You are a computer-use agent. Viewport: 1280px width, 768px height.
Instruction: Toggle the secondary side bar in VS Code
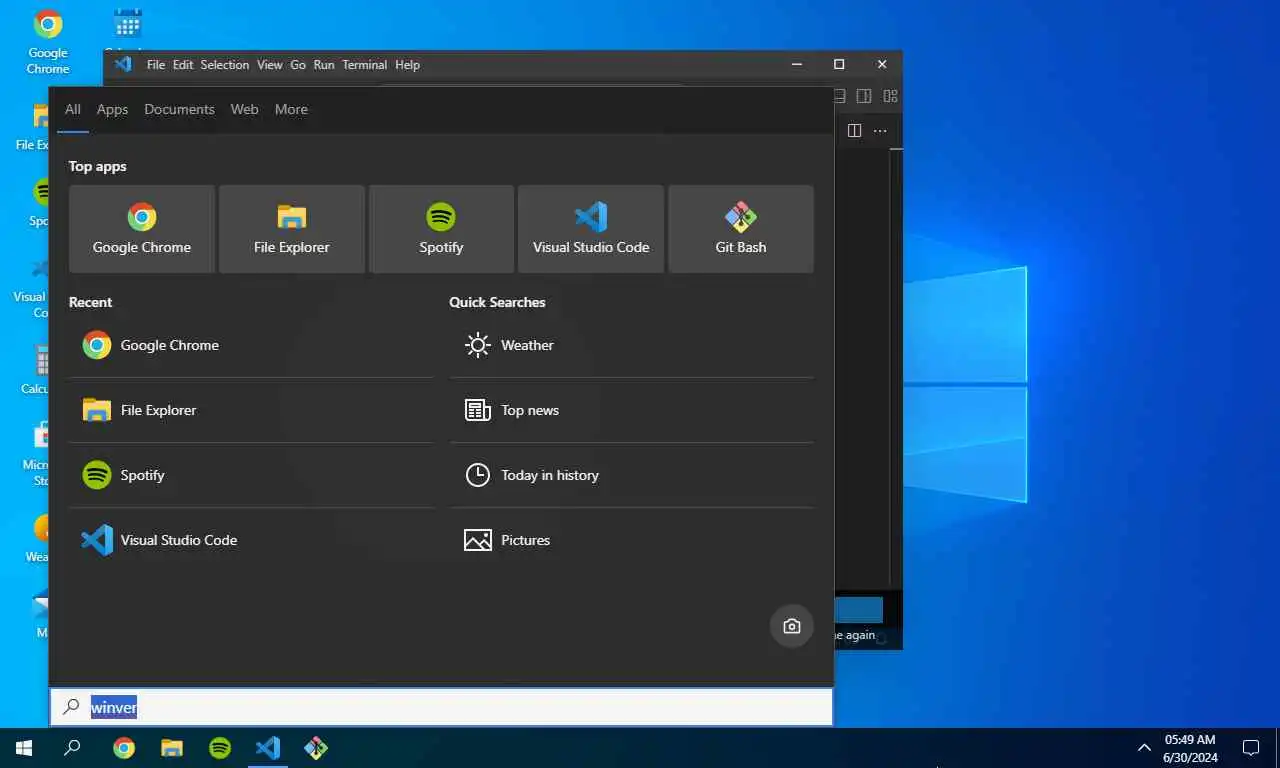point(864,96)
